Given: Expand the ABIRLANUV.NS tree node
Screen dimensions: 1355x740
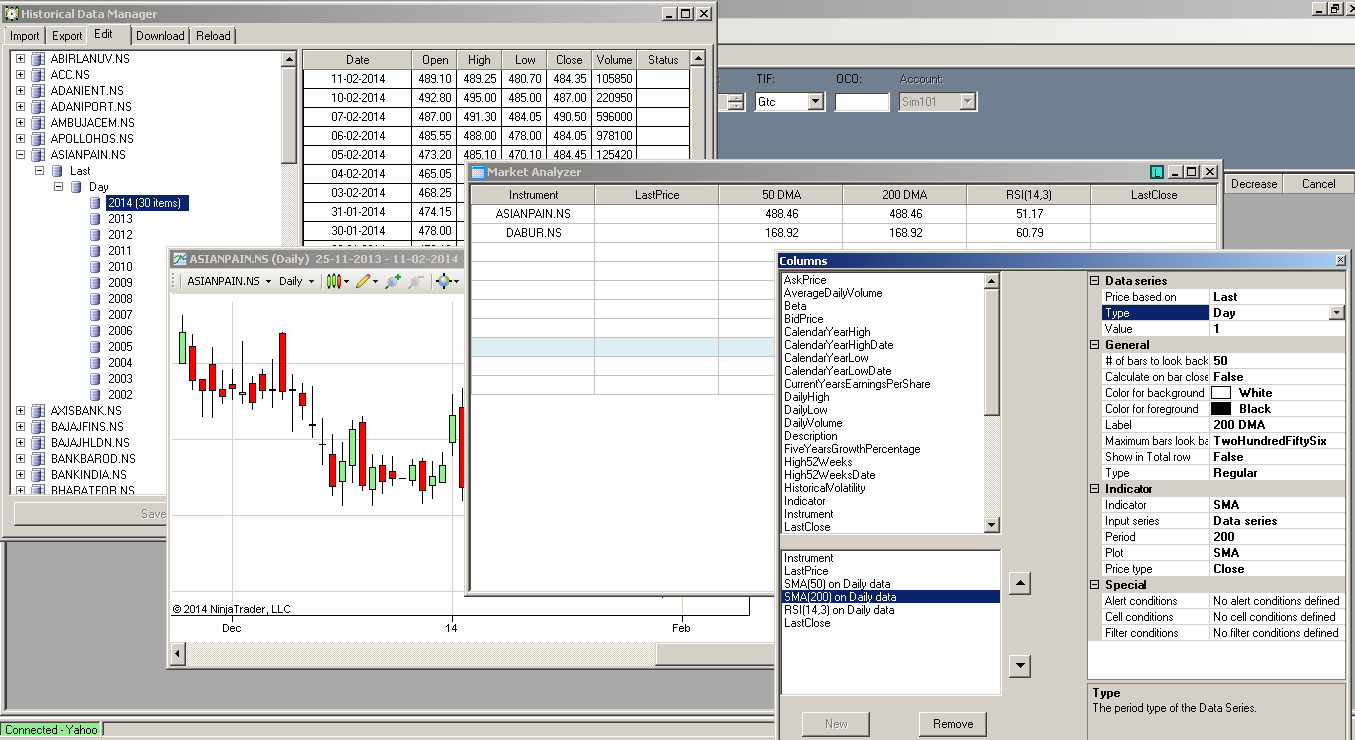Looking at the screenshot, I should coord(20,59).
